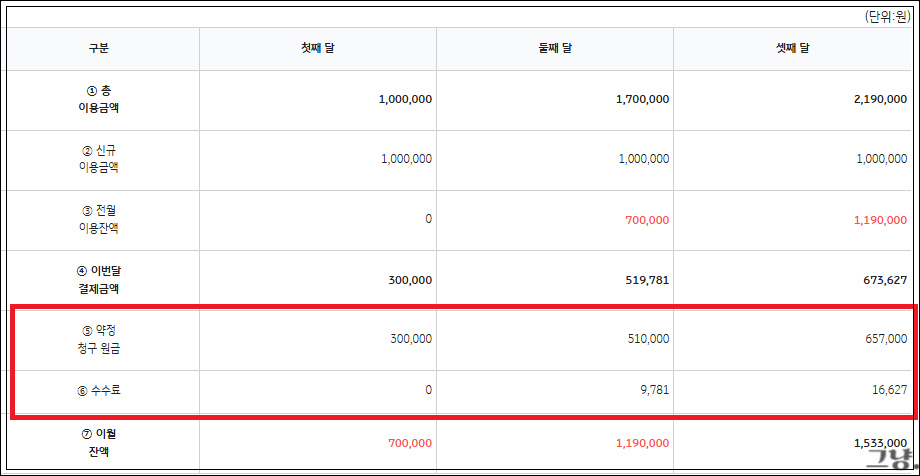Click the 9,781 fee cell
The width and height of the screenshot is (920, 476).
(650, 390)
